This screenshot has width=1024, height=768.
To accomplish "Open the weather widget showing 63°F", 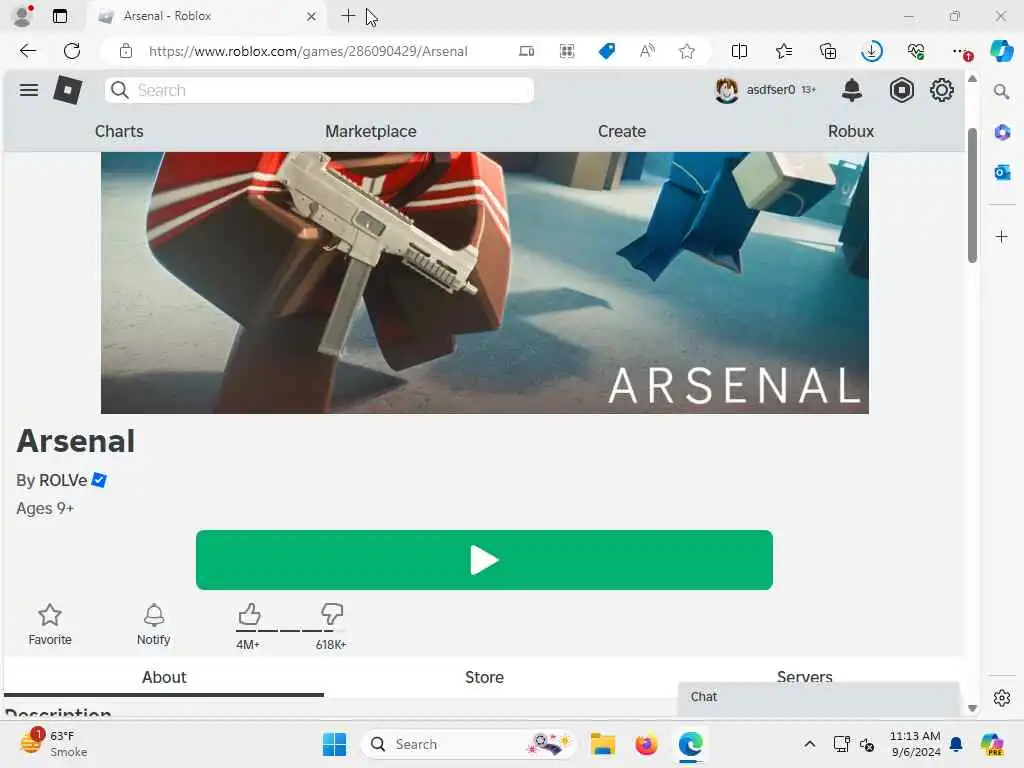I will [x=54, y=743].
